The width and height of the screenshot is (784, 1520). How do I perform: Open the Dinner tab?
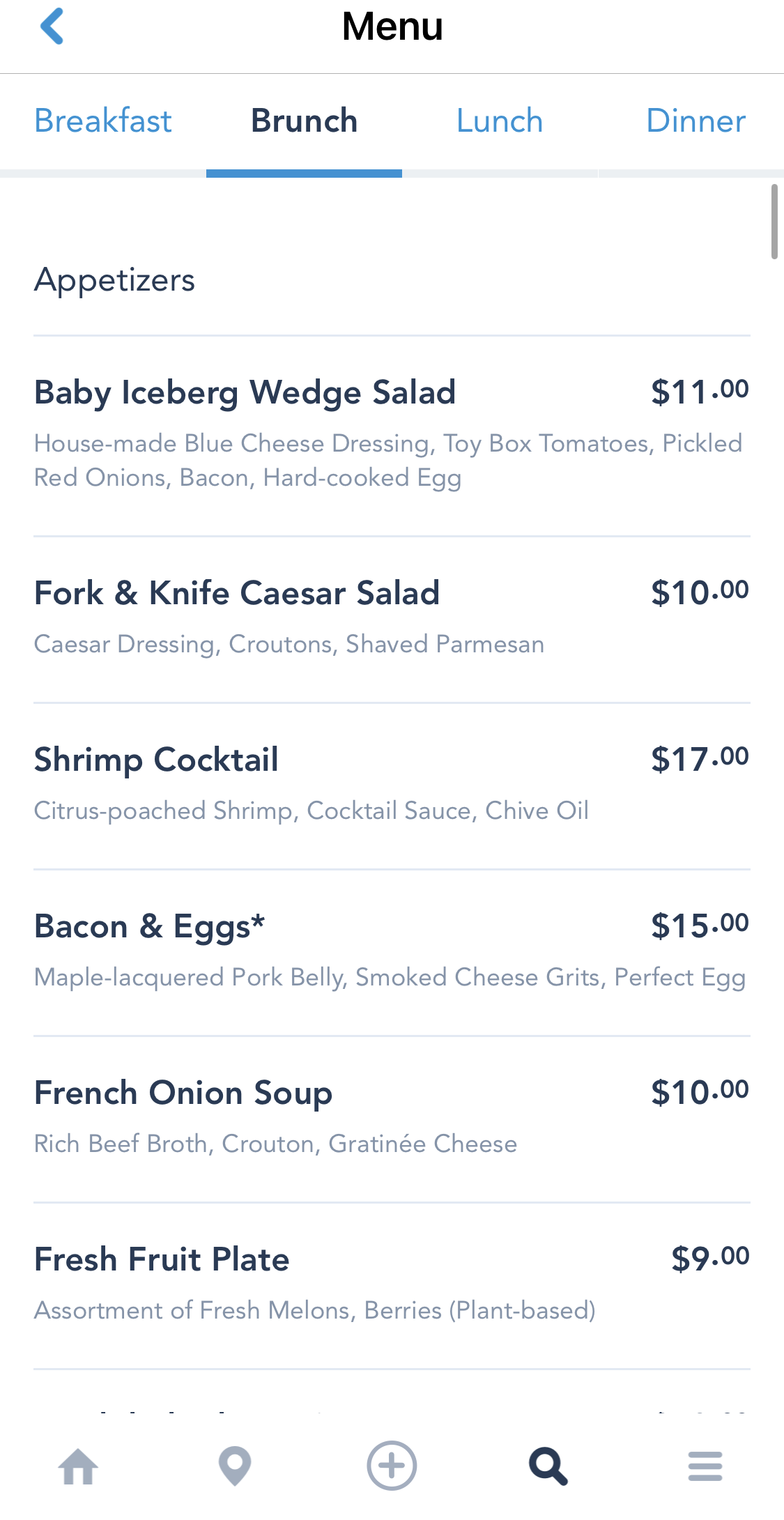coord(695,121)
